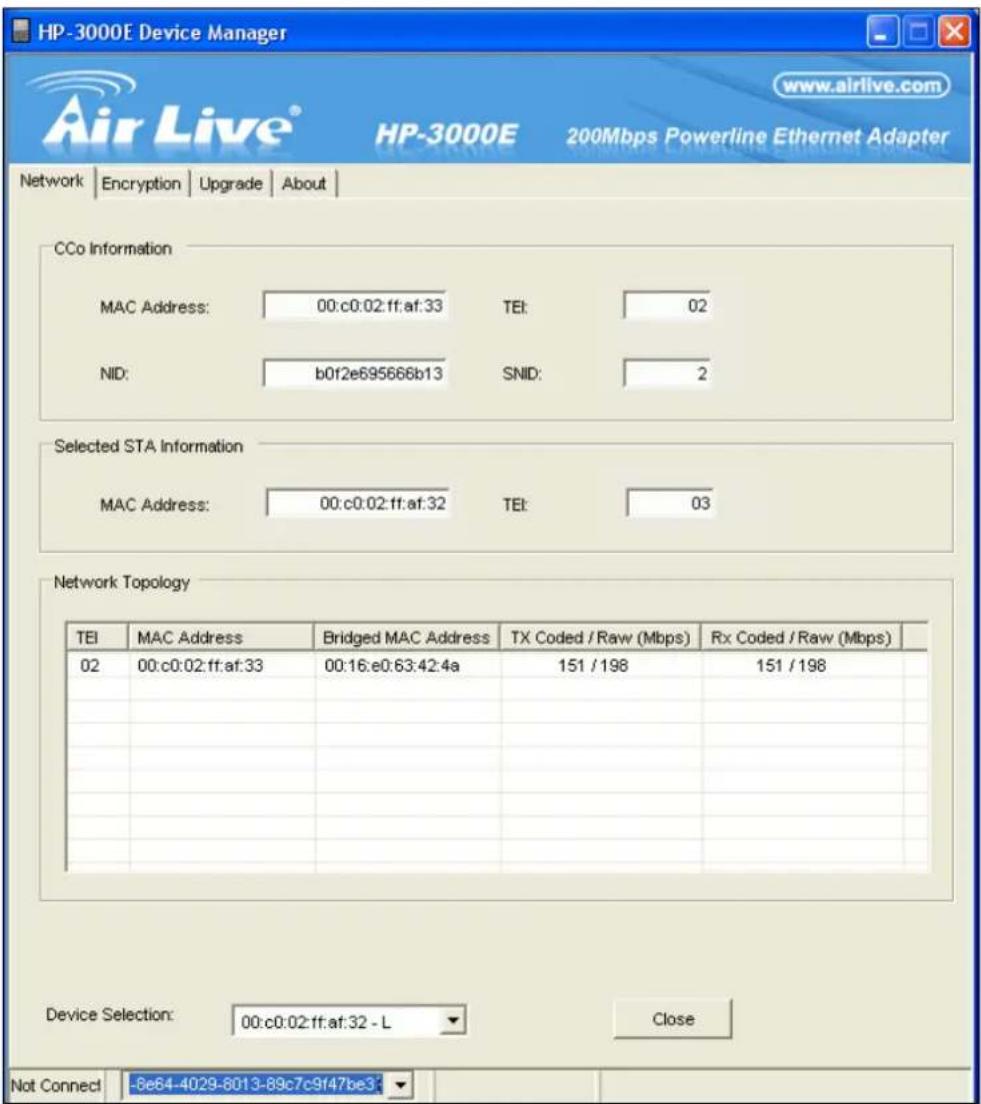Click bridged MAC 00:16:e0:63:42:4a cell

click(392, 665)
